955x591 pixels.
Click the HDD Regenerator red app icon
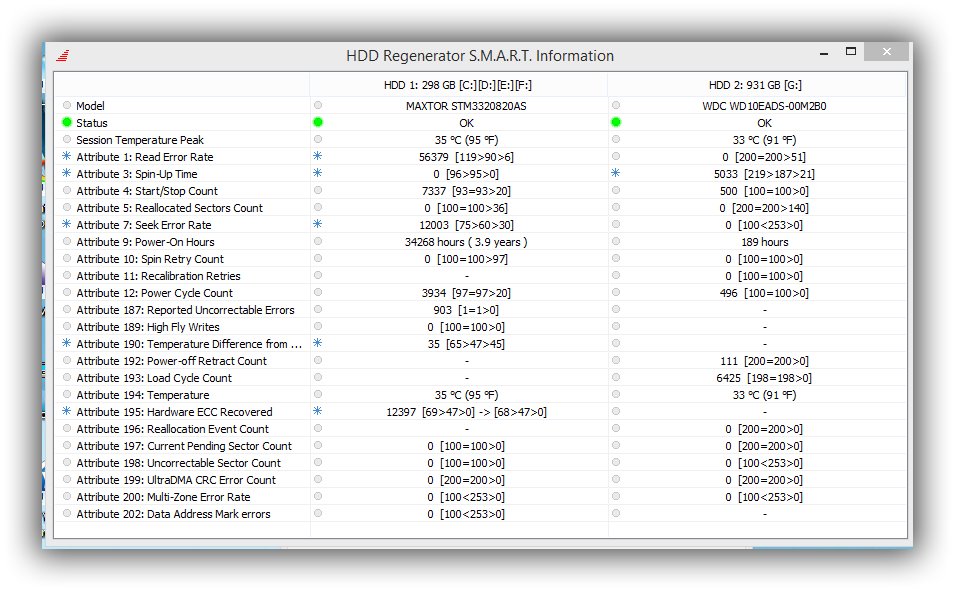click(63, 55)
